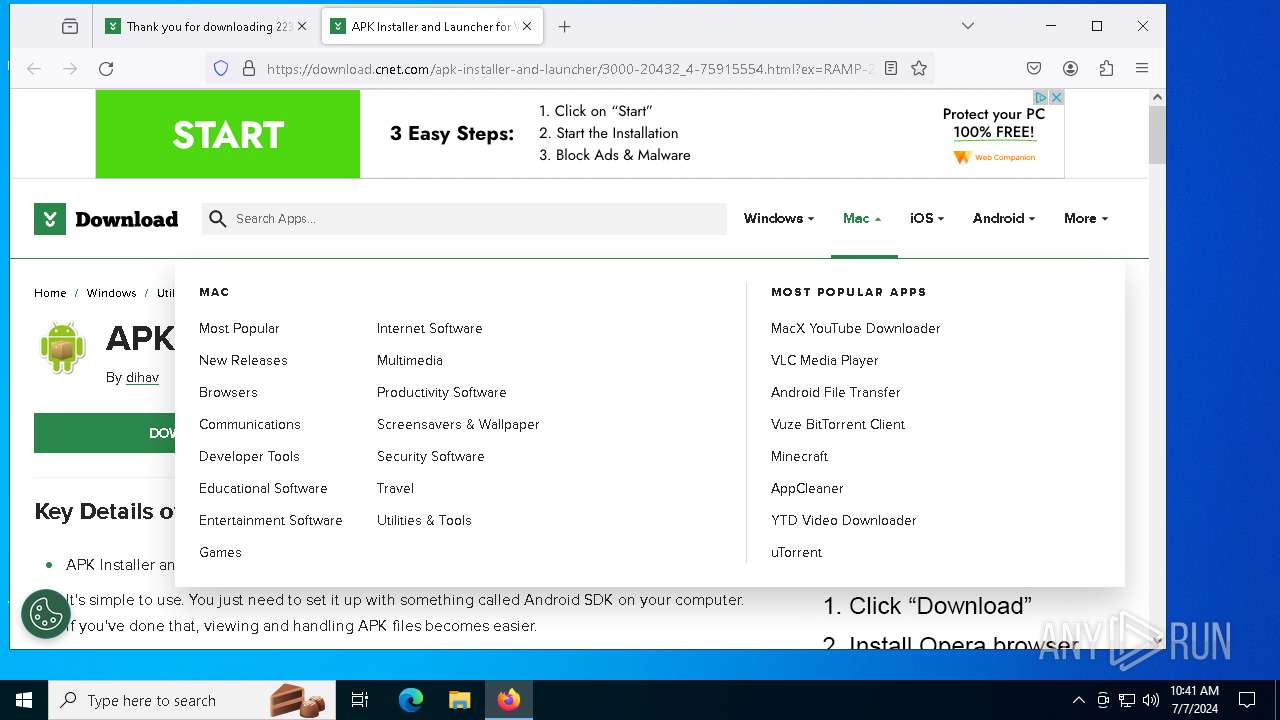The image size is (1280, 720).
Task: Click the green START ad button
Action: [228, 134]
